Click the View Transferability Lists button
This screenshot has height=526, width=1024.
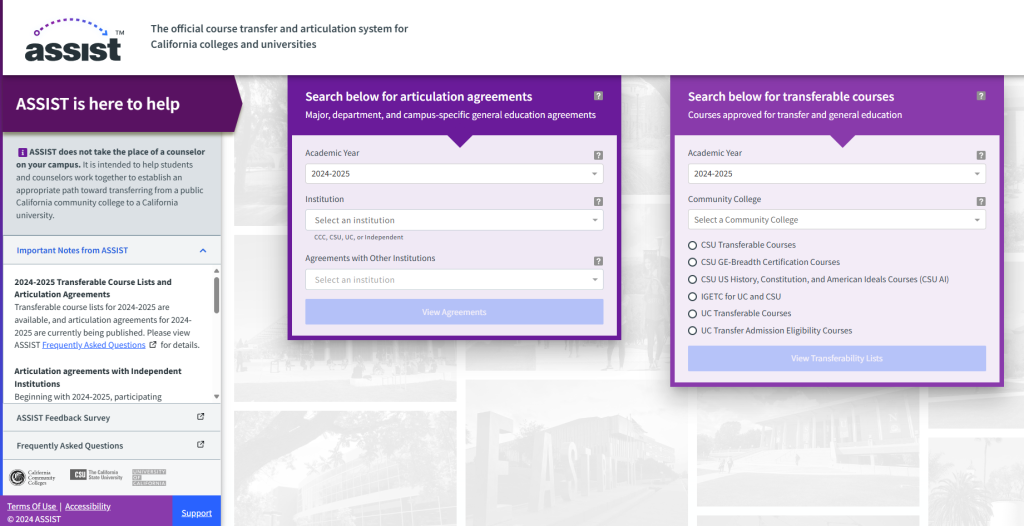click(x=836, y=358)
